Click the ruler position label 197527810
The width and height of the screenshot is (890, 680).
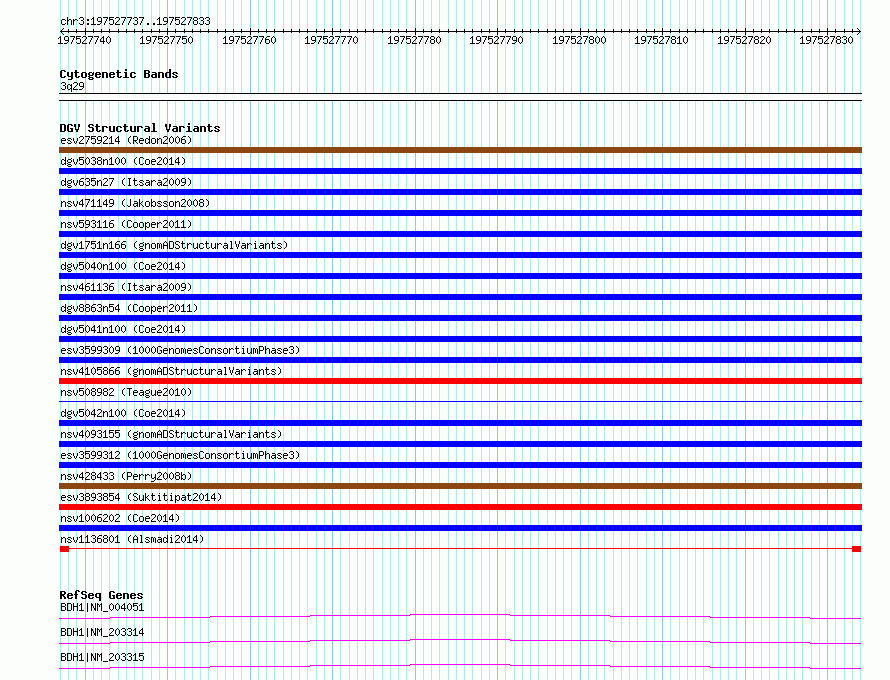pos(661,40)
